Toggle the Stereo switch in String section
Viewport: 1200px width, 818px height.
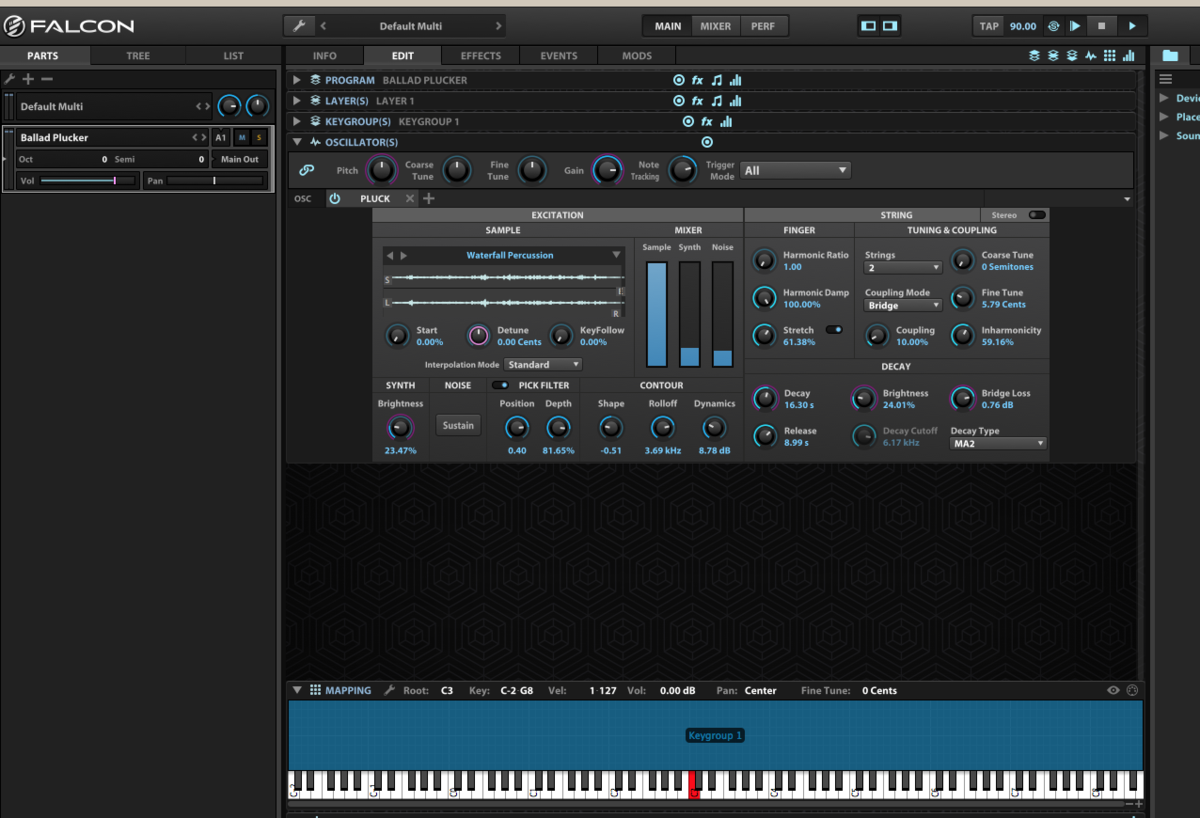pos(1037,215)
